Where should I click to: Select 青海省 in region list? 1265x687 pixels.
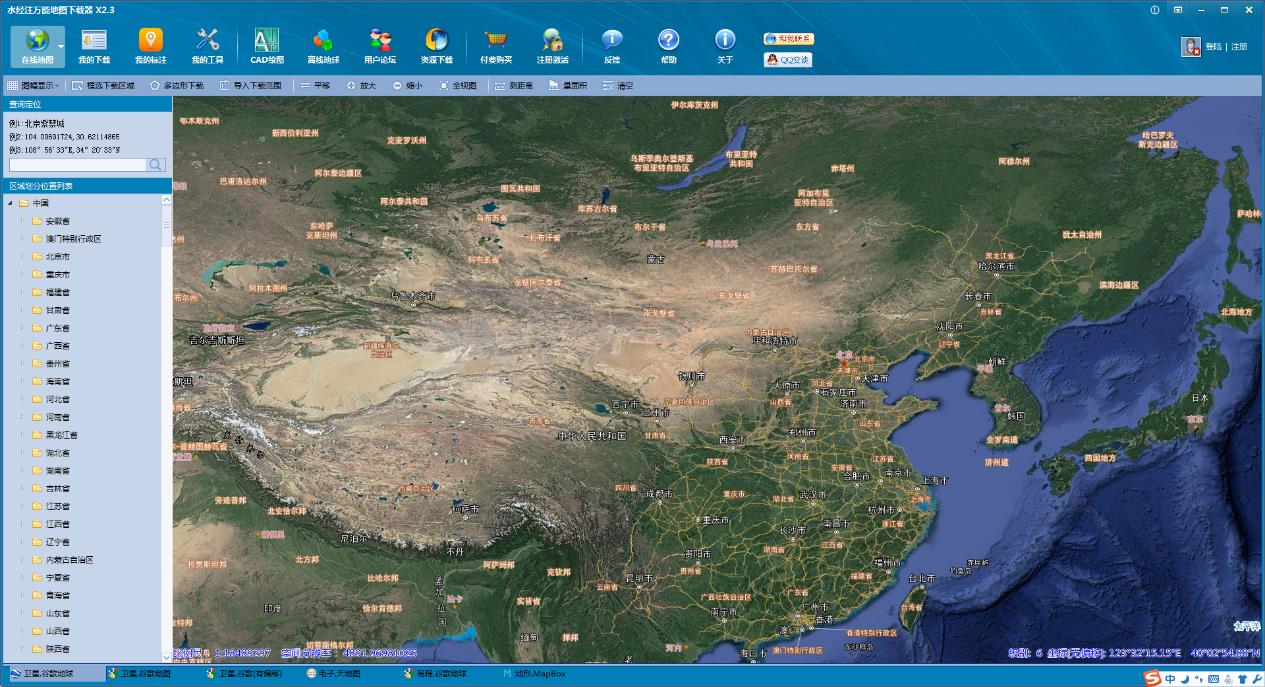click(x=57, y=595)
